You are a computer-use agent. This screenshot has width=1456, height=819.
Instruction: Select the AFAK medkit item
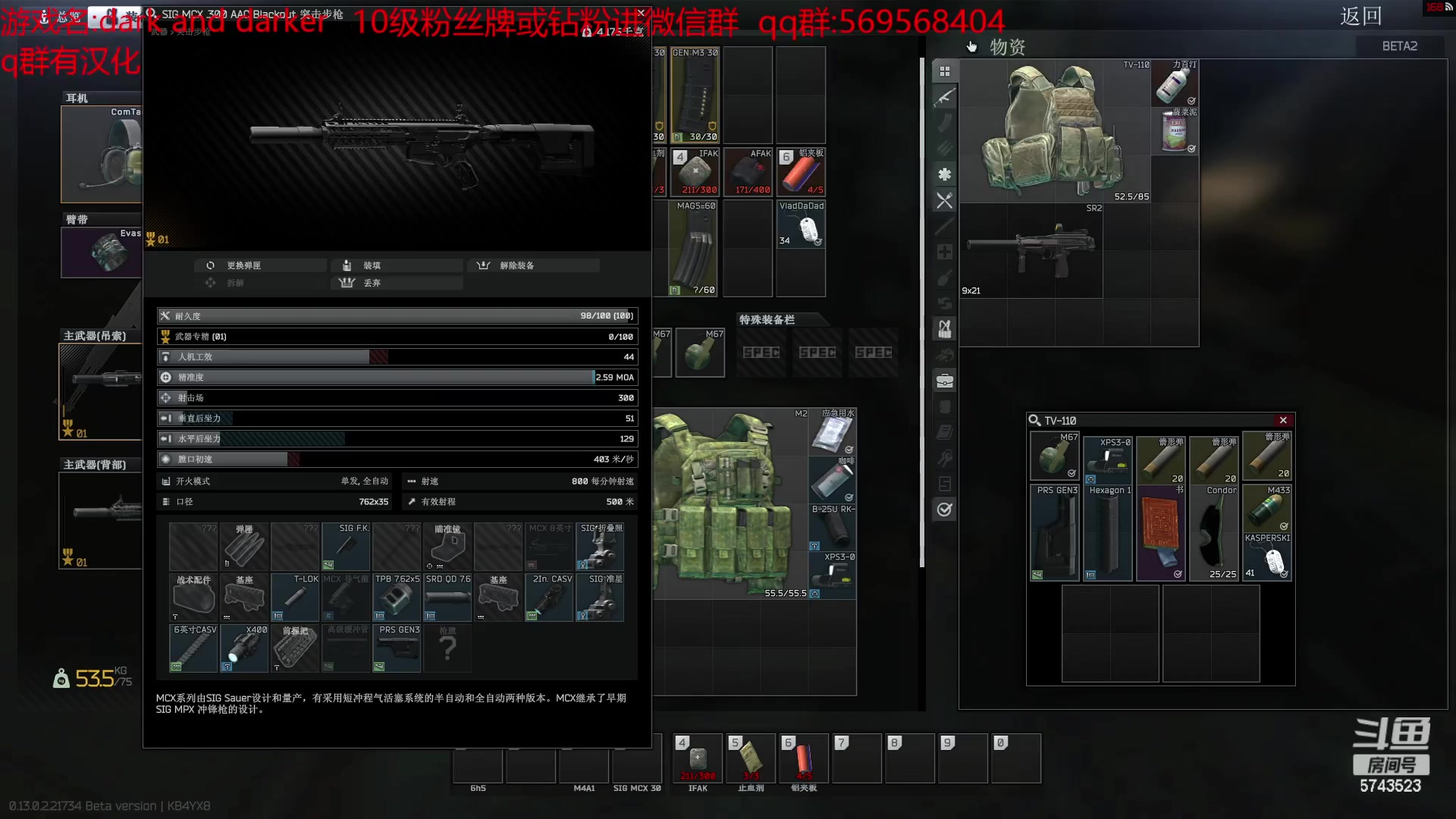click(748, 171)
